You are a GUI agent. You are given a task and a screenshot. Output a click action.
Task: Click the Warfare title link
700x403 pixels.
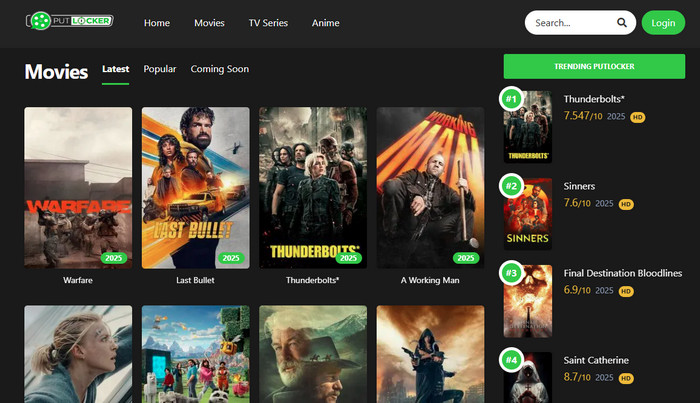tap(78, 280)
